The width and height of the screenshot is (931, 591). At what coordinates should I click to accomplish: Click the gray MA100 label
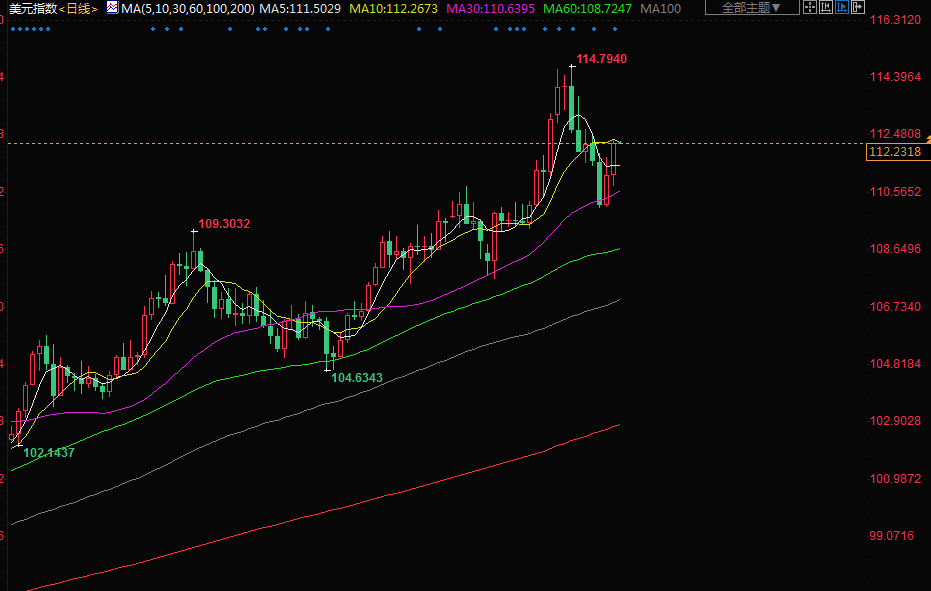click(659, 8)
